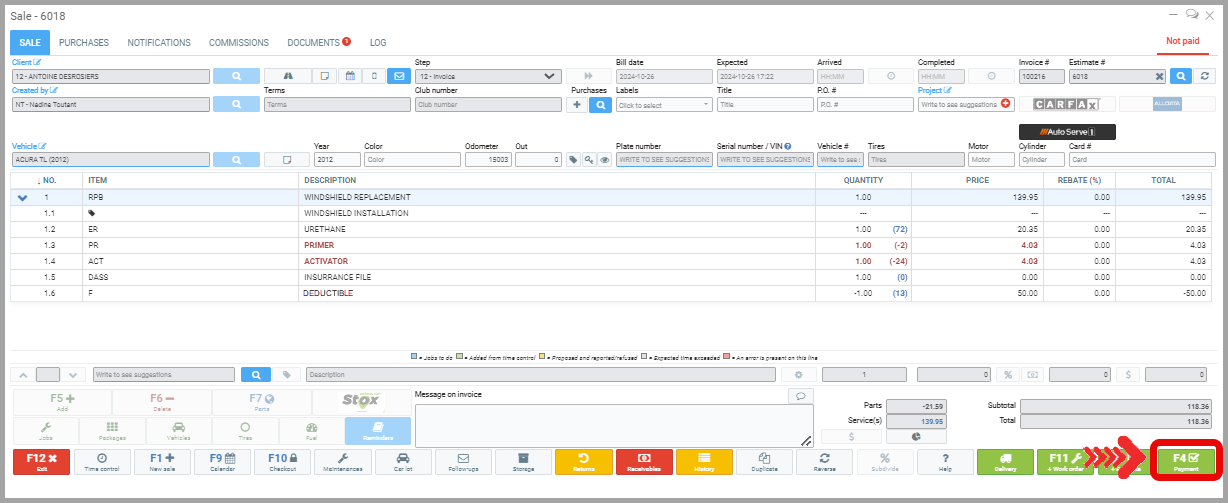
Task: Click the F4 Payment button
Action: 1185,461
